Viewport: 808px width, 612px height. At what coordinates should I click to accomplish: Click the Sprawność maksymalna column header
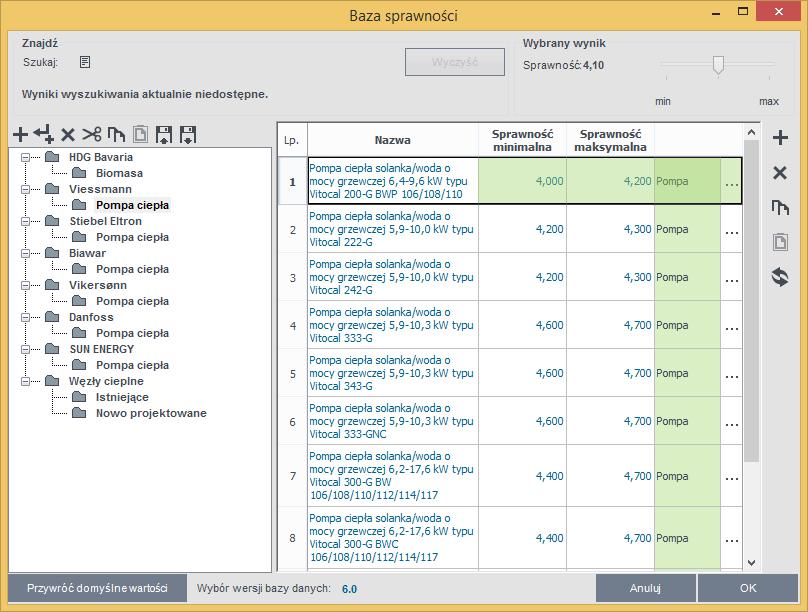[x=610, y=140]
